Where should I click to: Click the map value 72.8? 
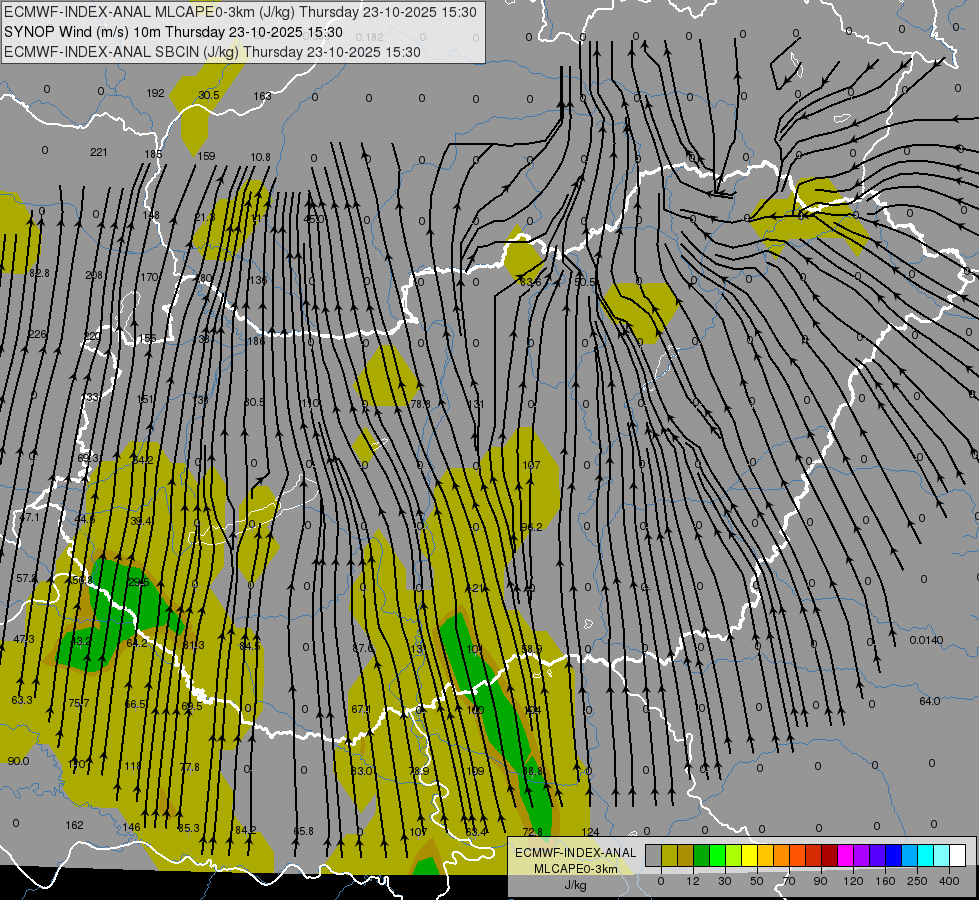[x=533, y=831]
